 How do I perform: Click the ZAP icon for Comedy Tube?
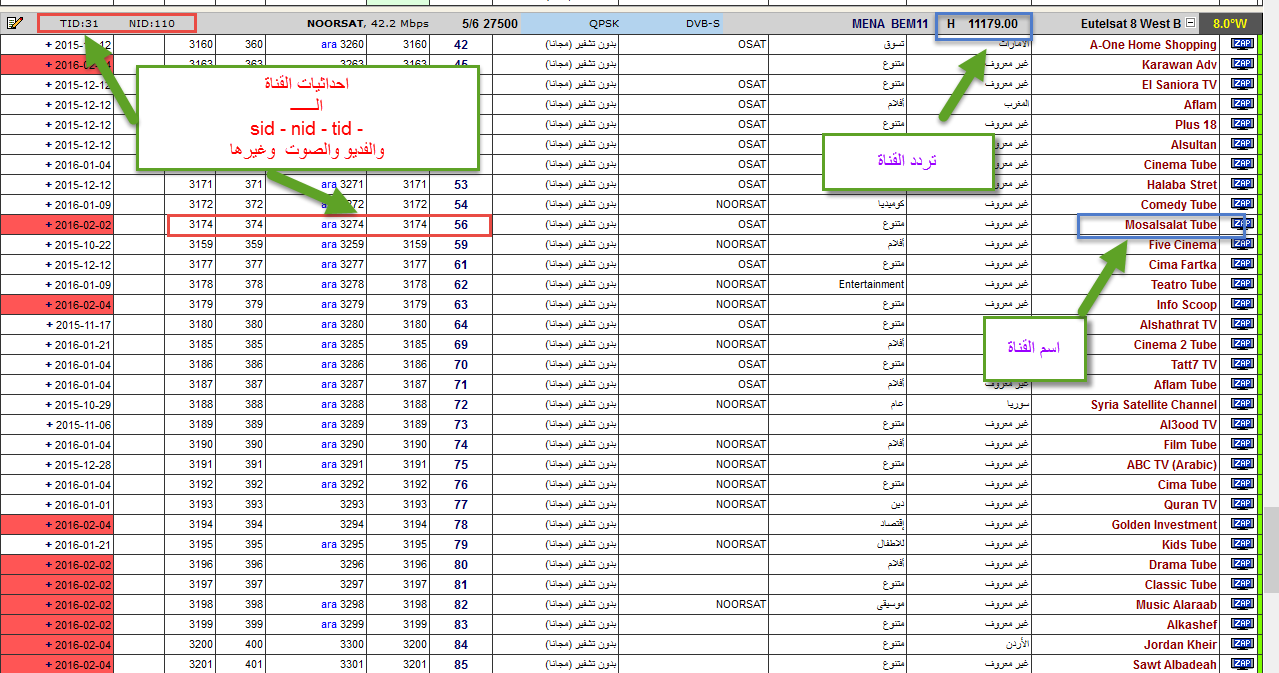1241,204
